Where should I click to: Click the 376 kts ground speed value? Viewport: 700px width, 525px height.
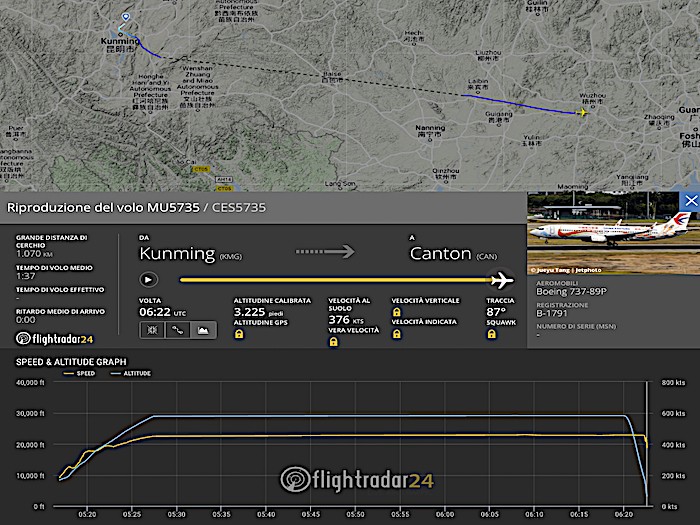click(x=346, y=320)
